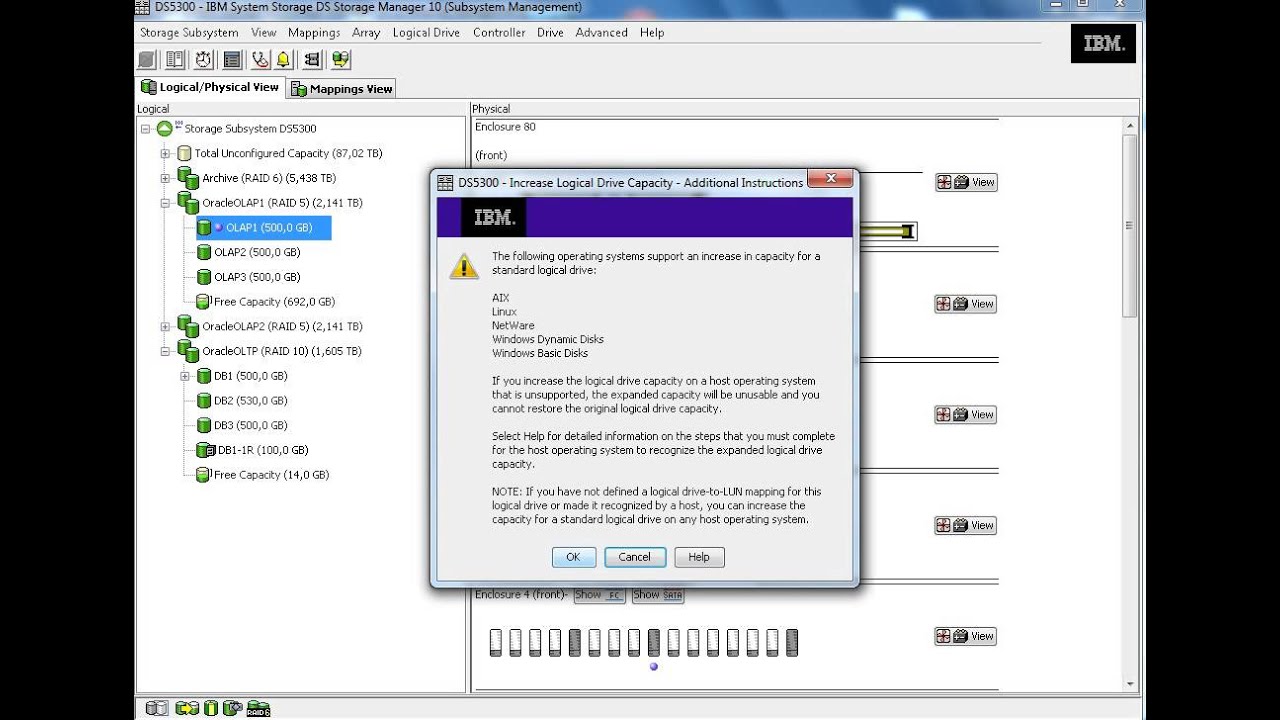
Task: Collapse the OracleOLAP1 array node
Action: pos(165,203)
